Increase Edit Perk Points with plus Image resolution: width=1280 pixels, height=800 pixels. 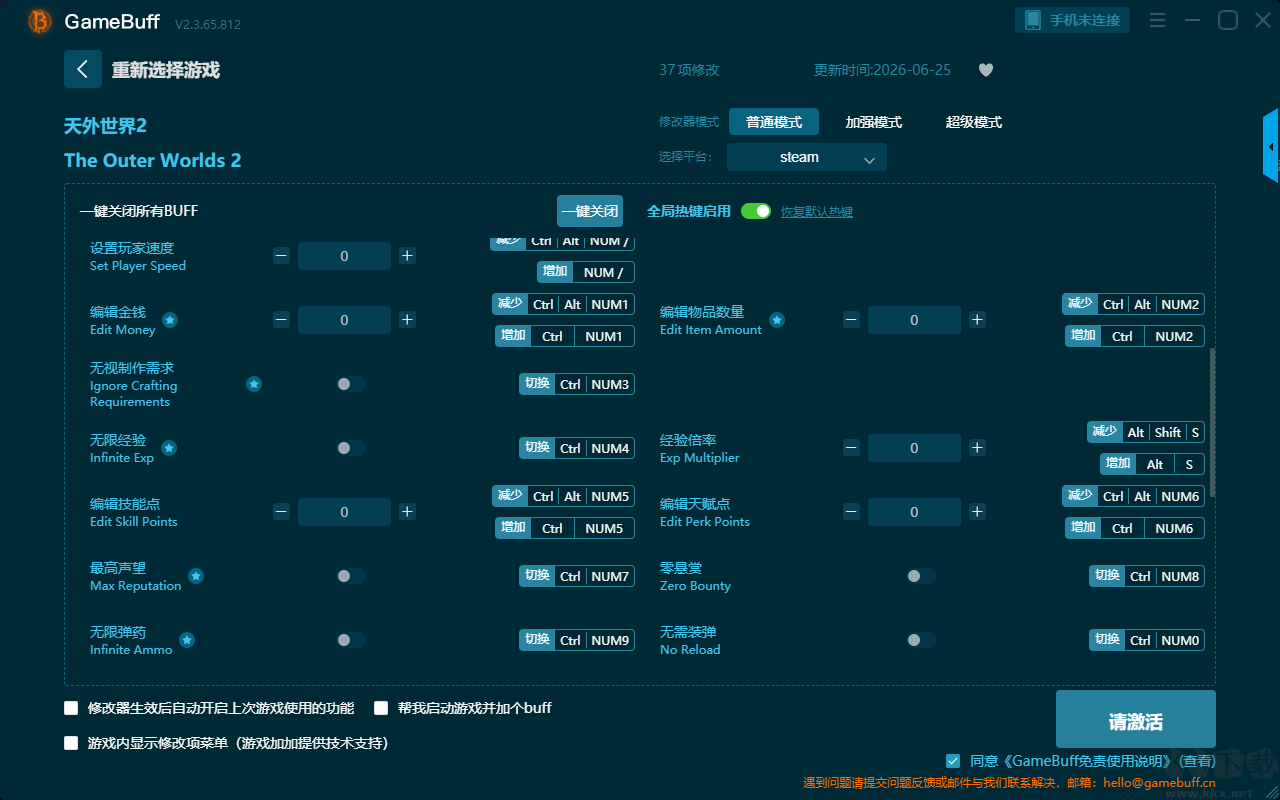point(977,512)
